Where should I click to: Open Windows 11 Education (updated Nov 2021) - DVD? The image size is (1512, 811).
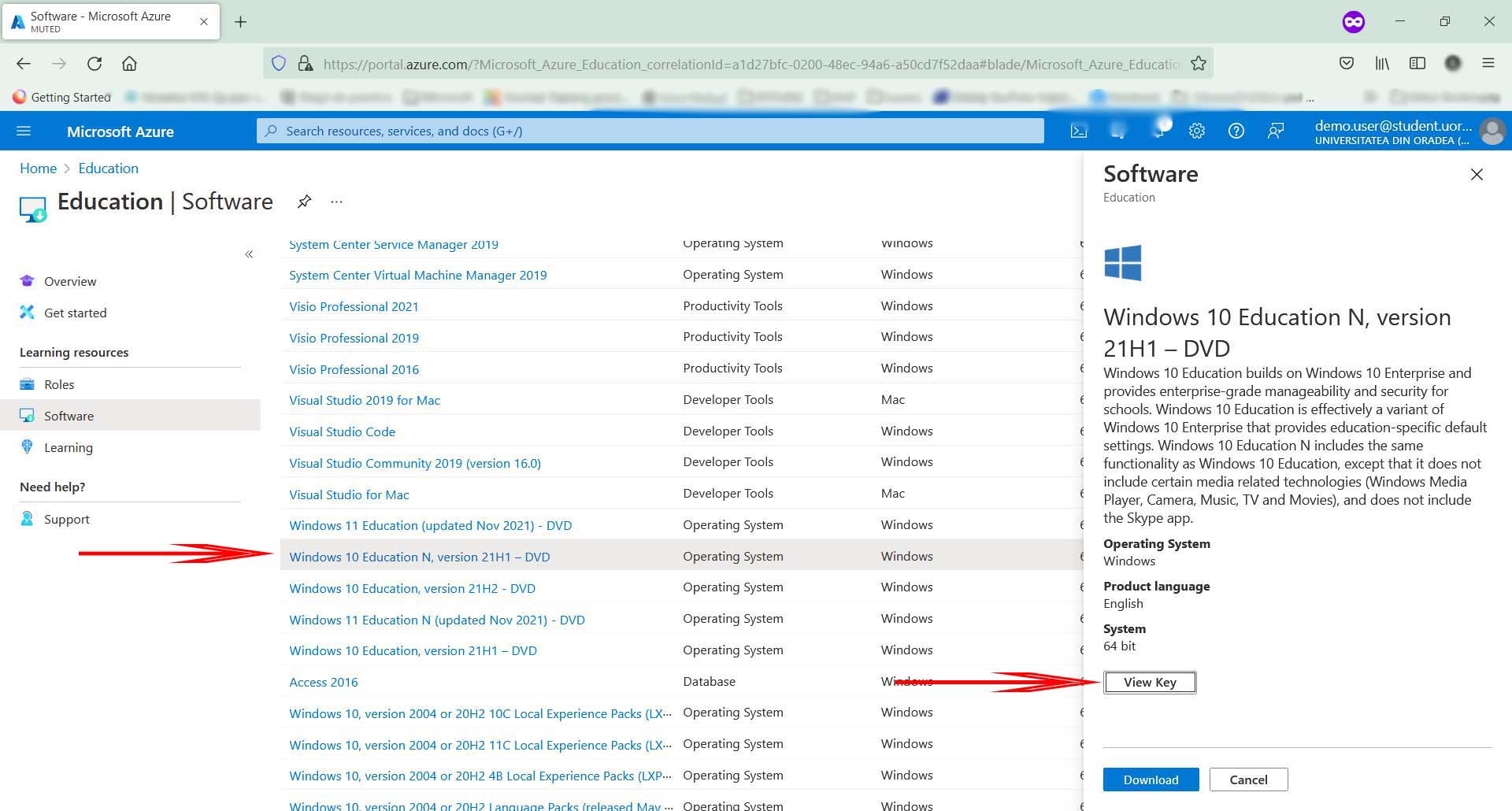pos(430,525)
